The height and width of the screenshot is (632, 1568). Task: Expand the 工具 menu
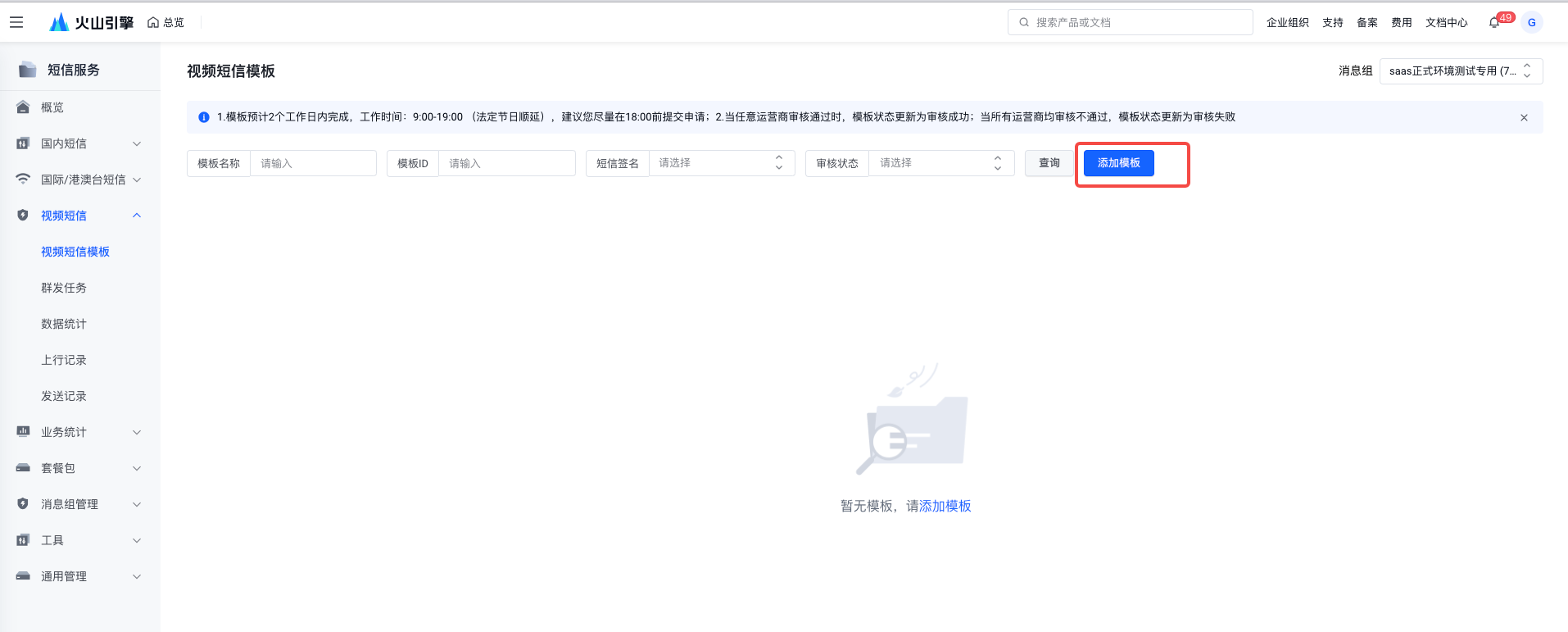[x=137, y=540]
